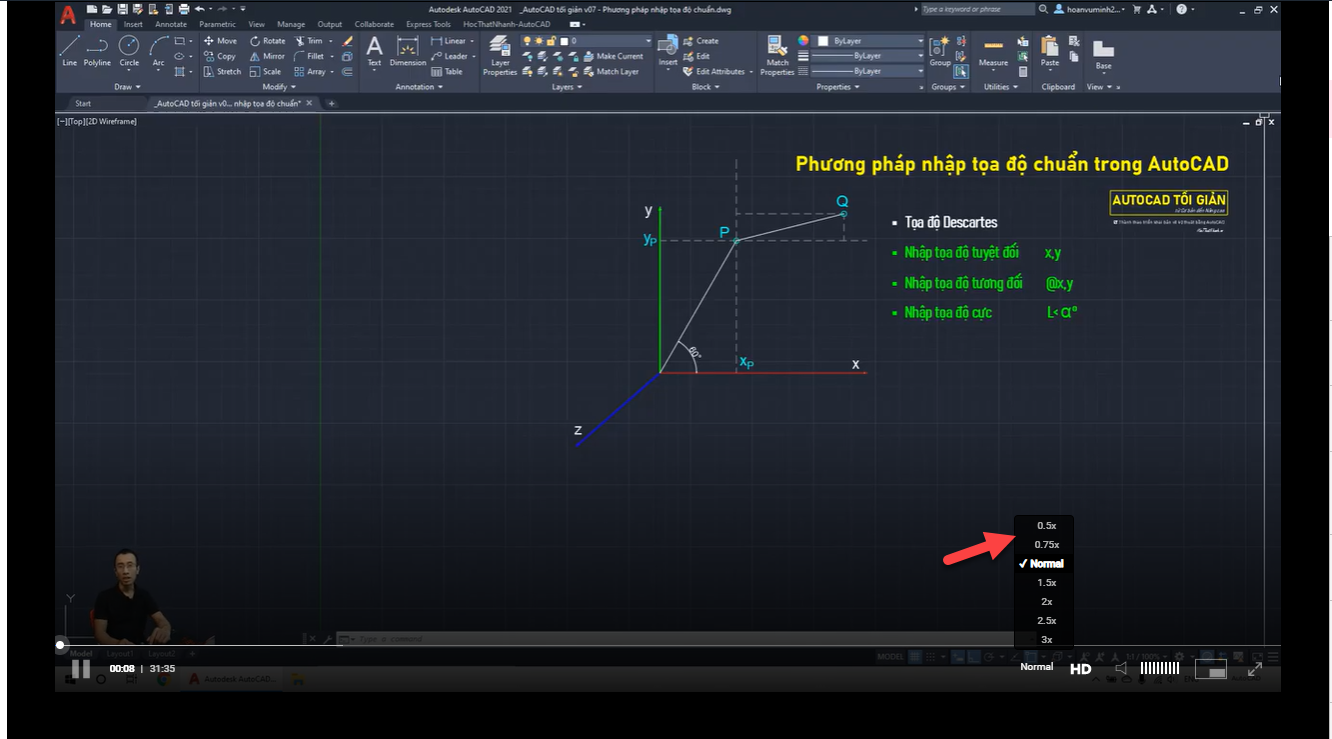
Task: Open the AutoCAD application menu logo
Action: pos(66,15)
